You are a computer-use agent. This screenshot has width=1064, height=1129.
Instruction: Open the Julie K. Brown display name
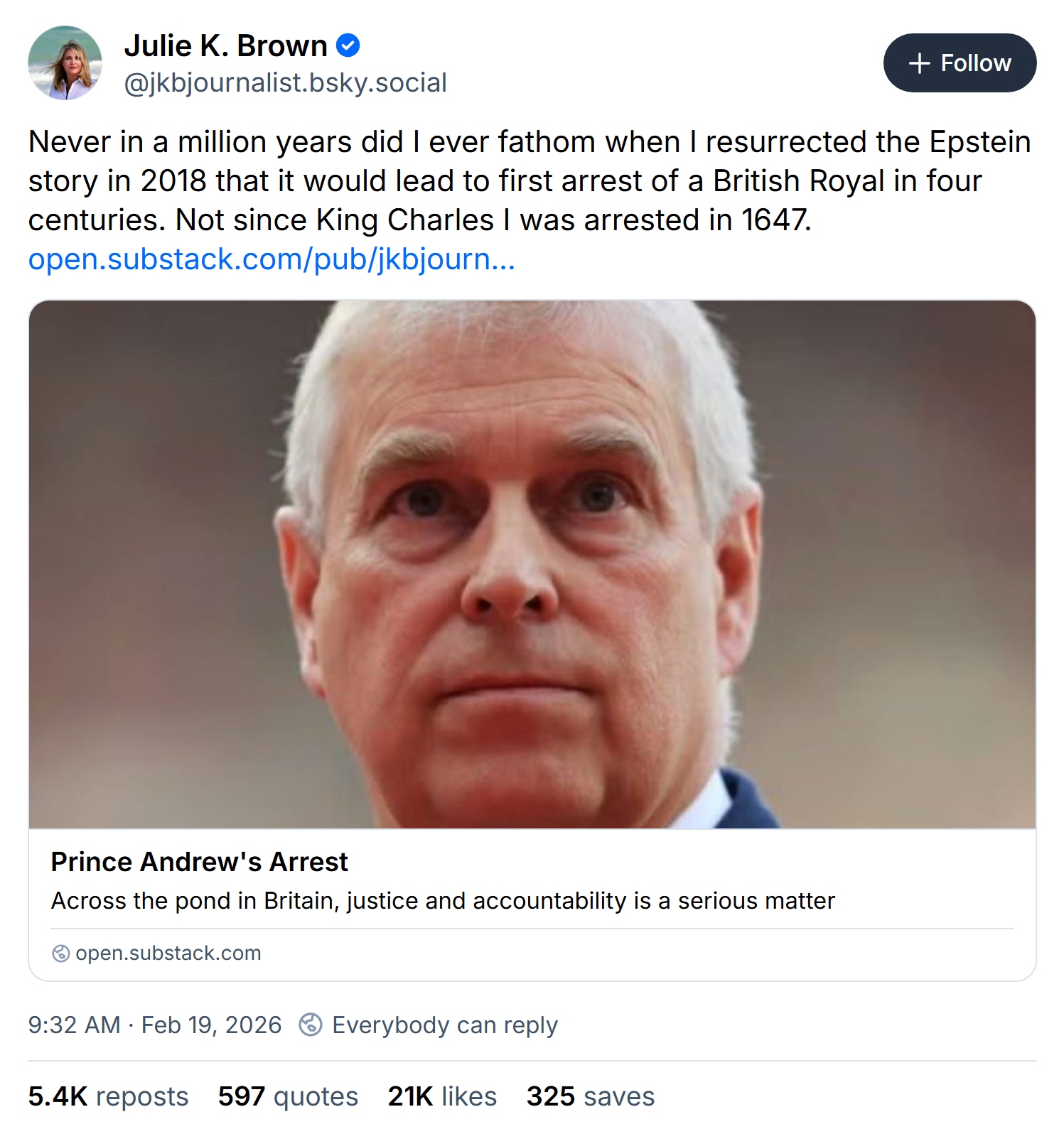[x=225, y=46]
